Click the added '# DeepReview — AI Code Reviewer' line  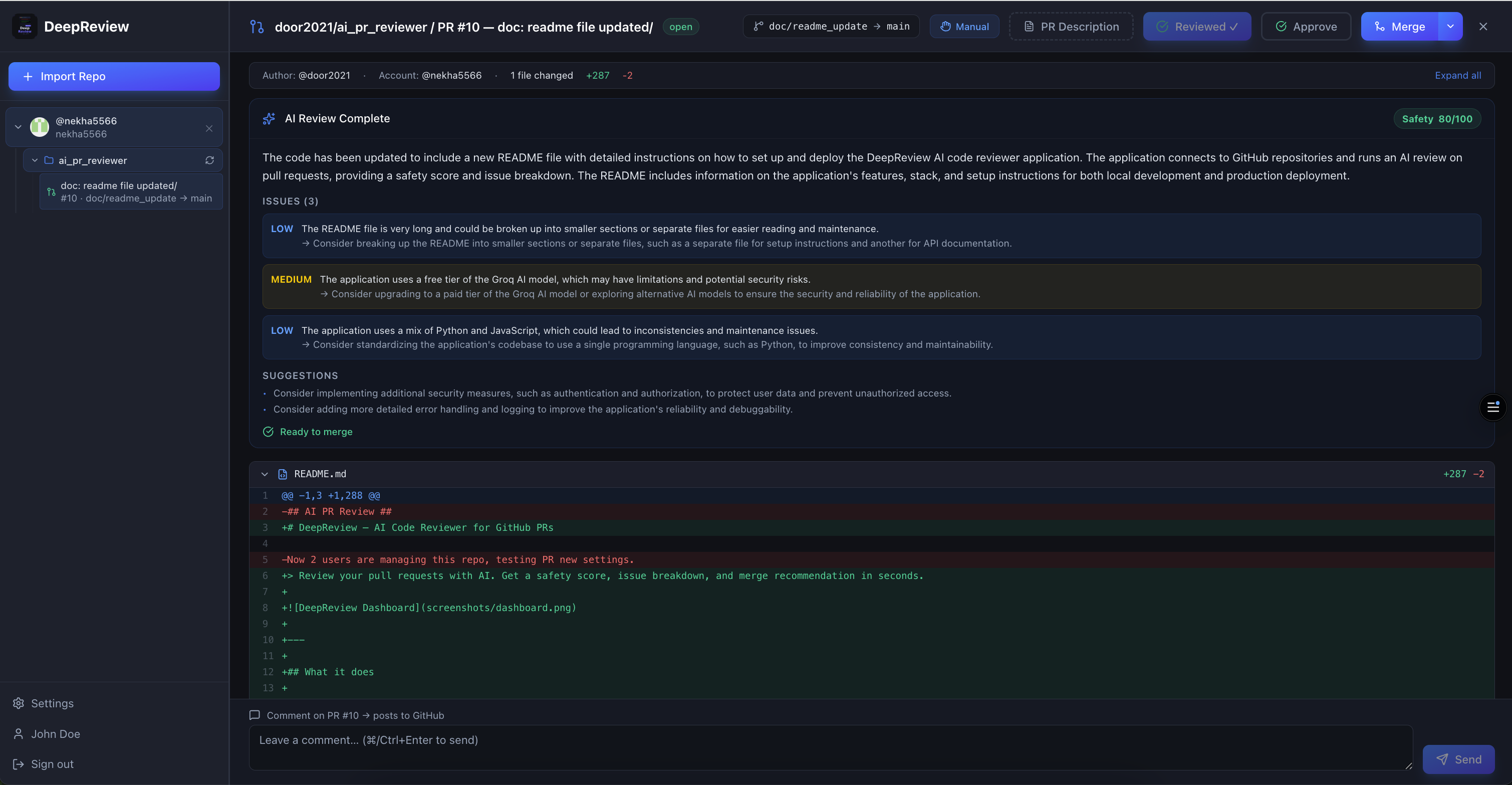[x=872, y=527]
